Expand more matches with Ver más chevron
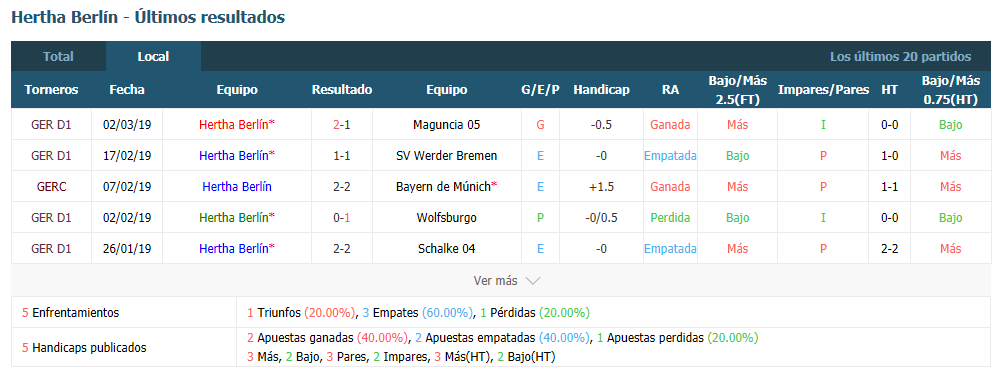Image resolution: width=998 pixels, height=372 pixels. (533, 281)
